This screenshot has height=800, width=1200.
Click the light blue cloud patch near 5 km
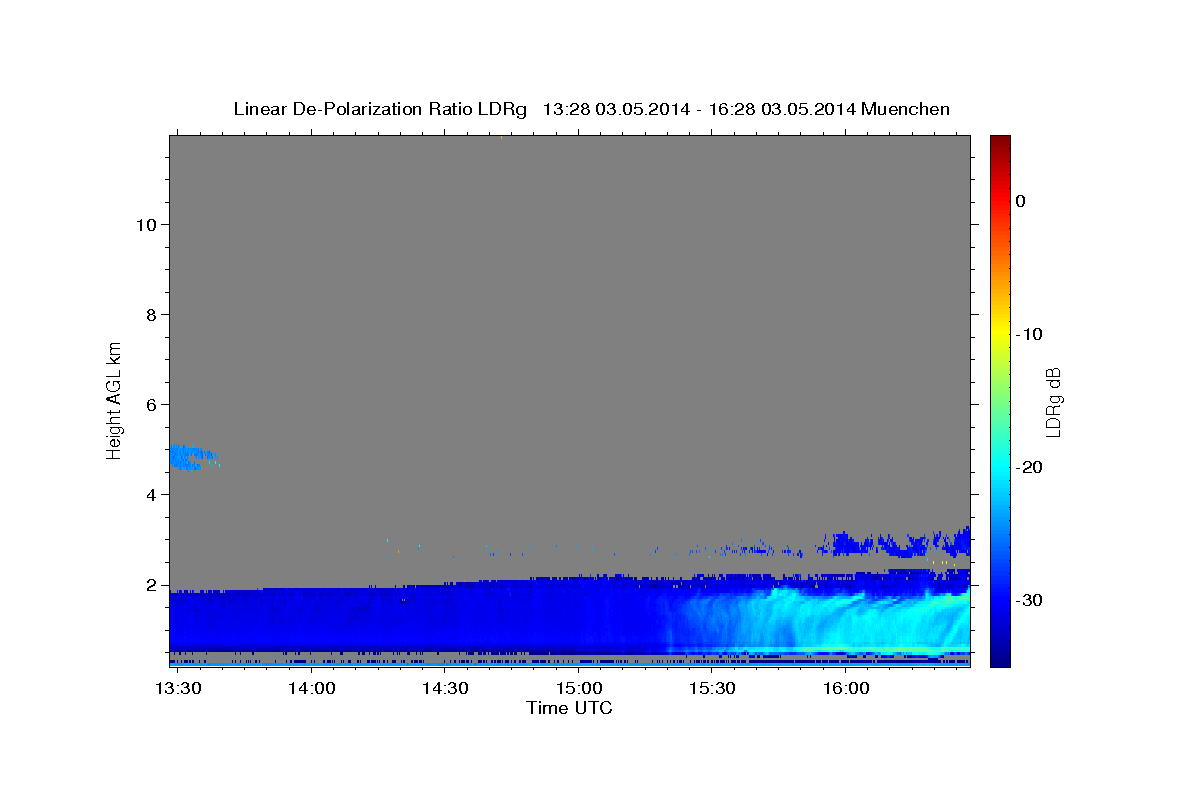(x=188, y=457)
